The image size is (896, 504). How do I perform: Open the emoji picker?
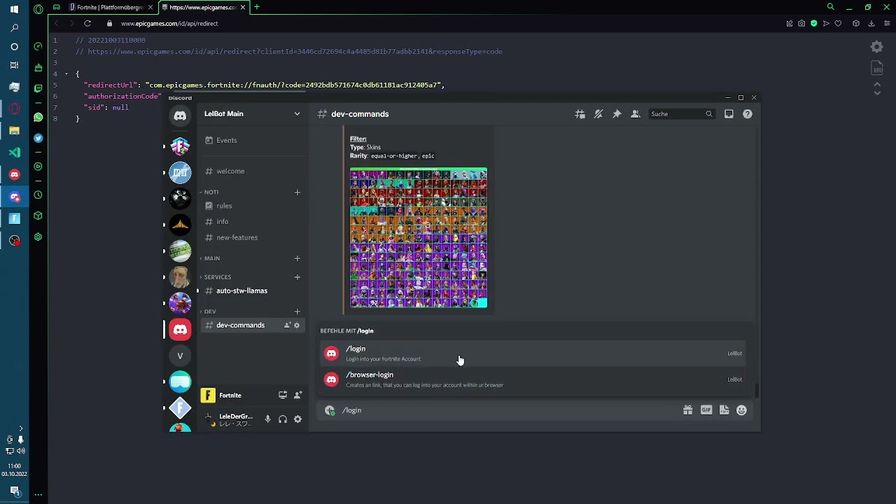click(x=742, y=410)
